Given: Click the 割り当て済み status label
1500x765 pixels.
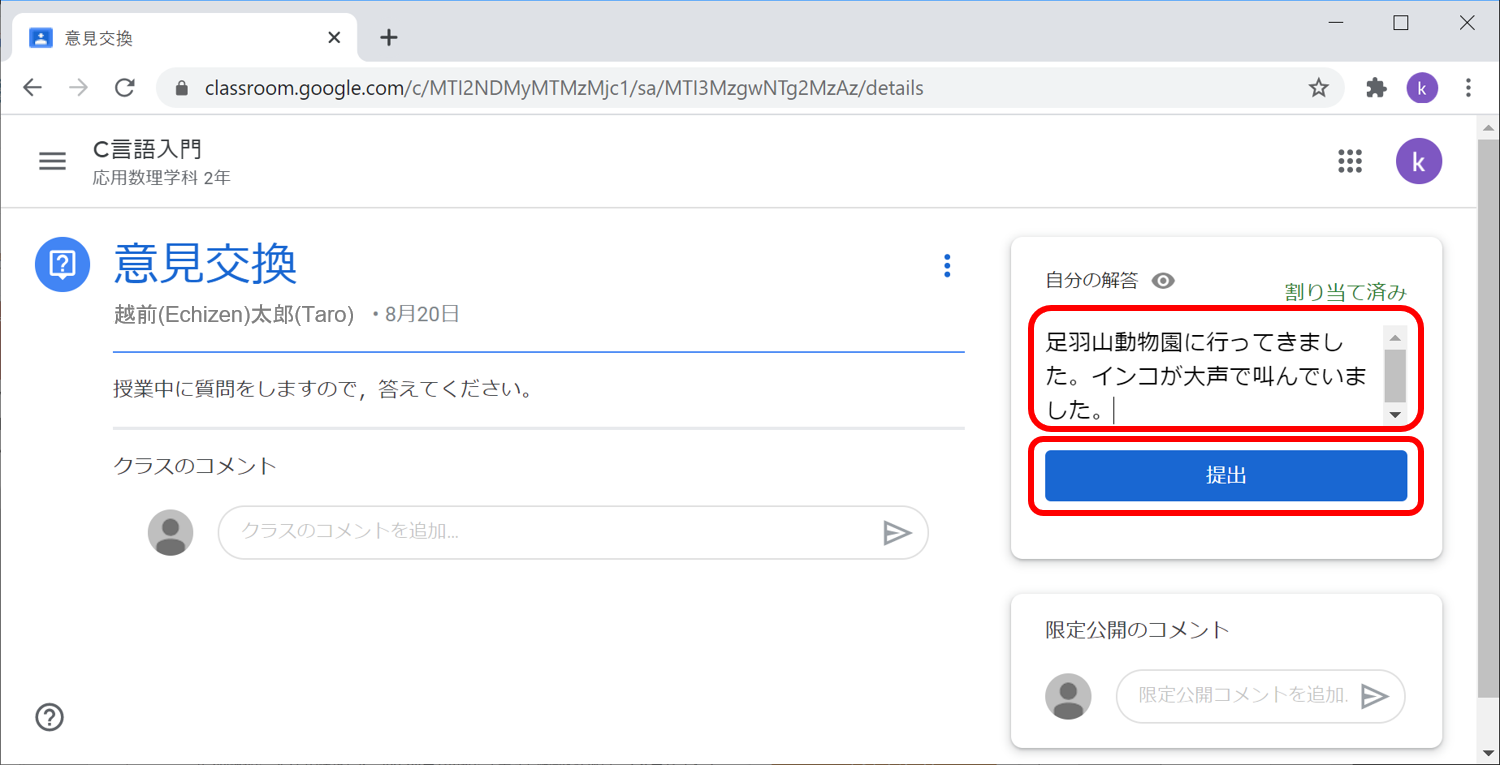Looking at the screenshot, I should 1346,293.
